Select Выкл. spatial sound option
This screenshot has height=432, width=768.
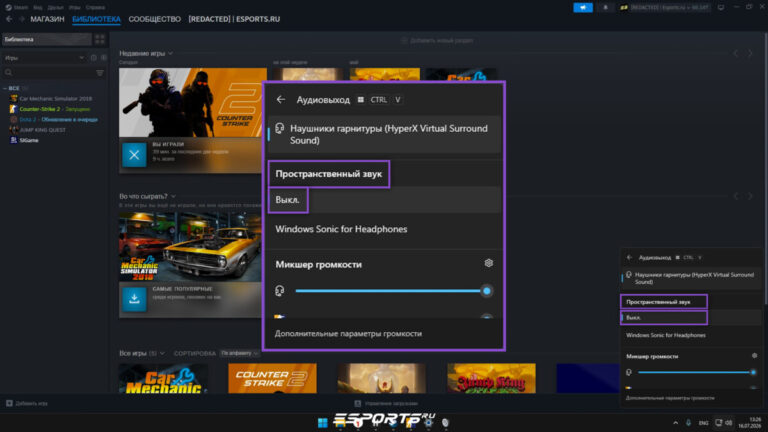288,200
